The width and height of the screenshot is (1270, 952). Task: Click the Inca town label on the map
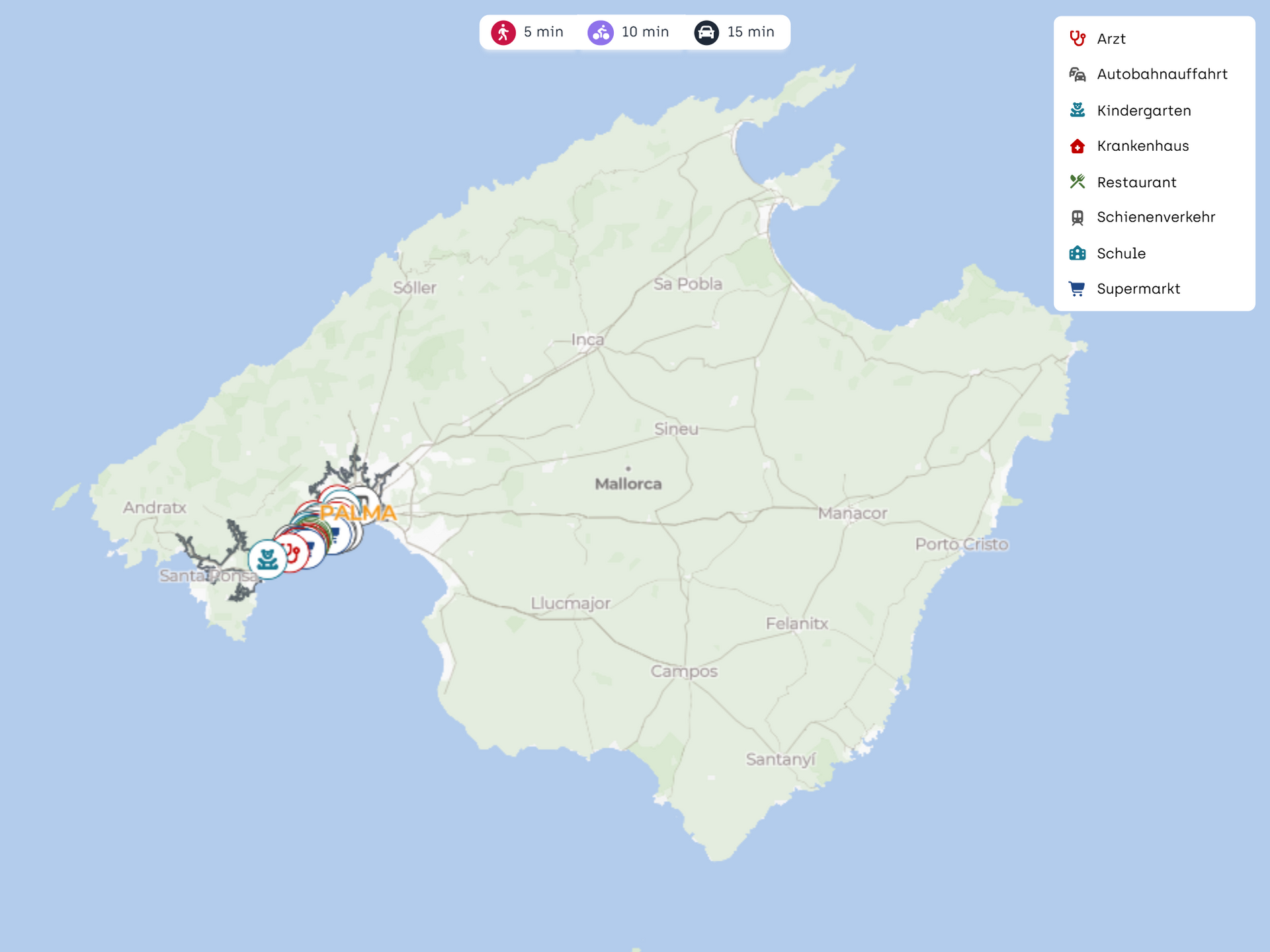587,340
